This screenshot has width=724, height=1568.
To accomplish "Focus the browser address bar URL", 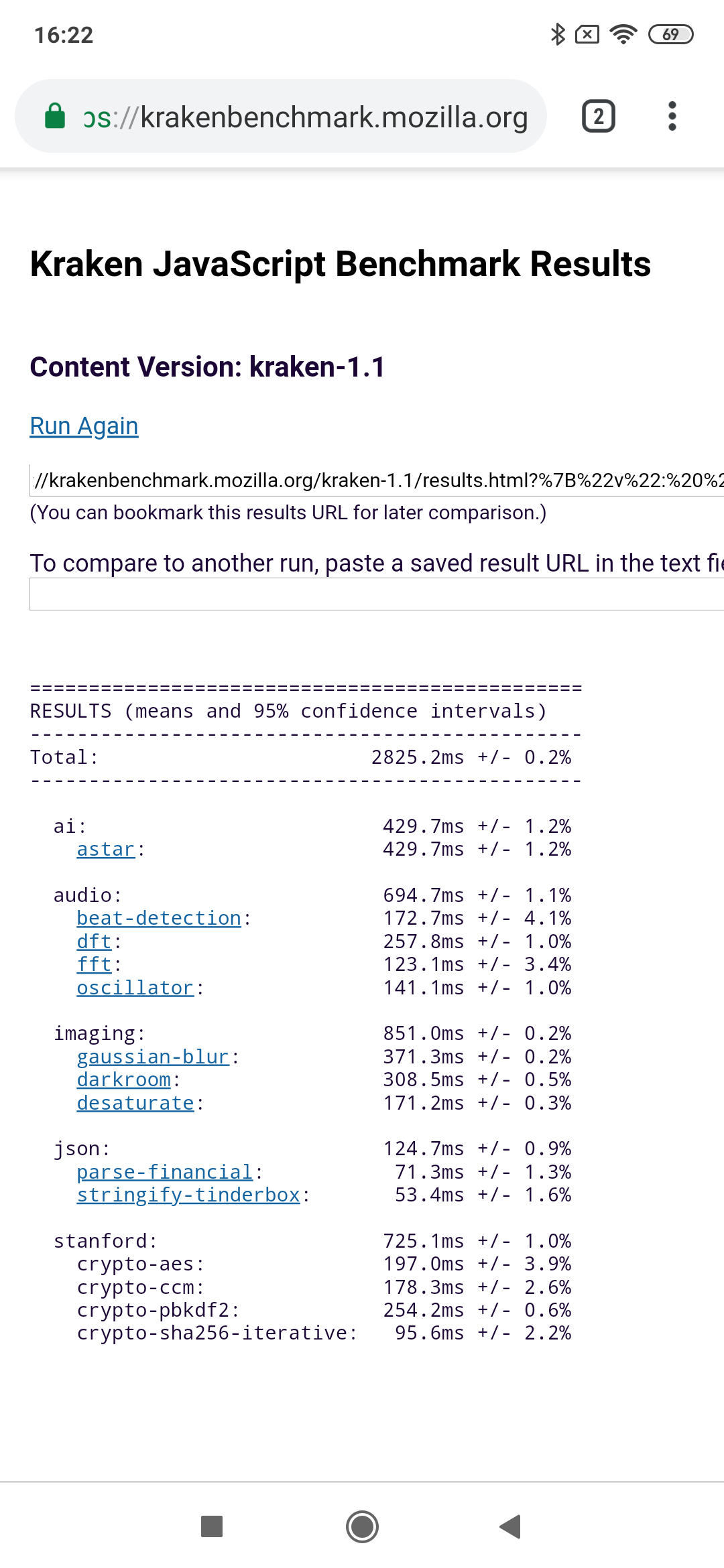I will [306, 117].
